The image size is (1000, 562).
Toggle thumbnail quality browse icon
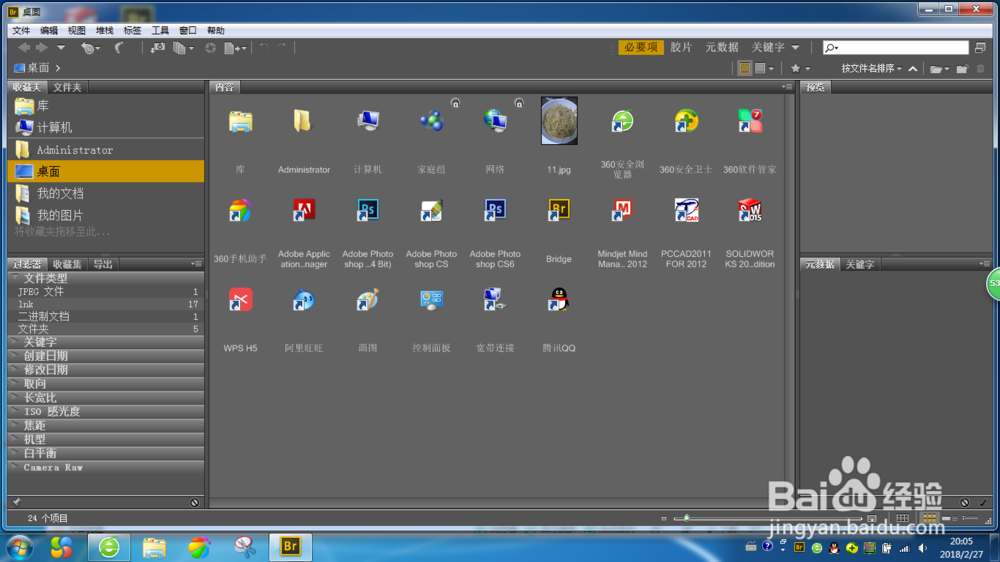[744, 68]
